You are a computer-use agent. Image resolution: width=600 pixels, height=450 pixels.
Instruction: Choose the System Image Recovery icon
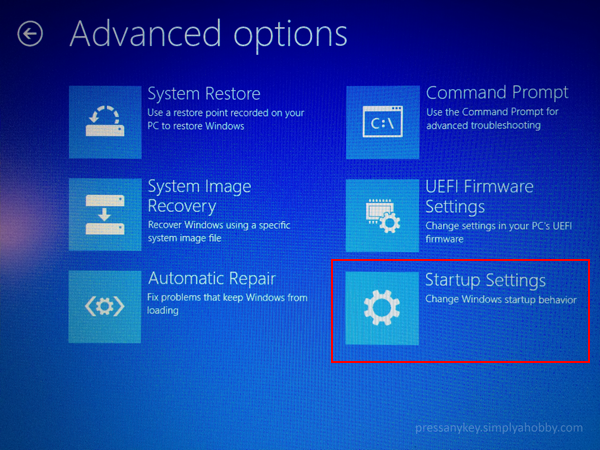[105, 214]
